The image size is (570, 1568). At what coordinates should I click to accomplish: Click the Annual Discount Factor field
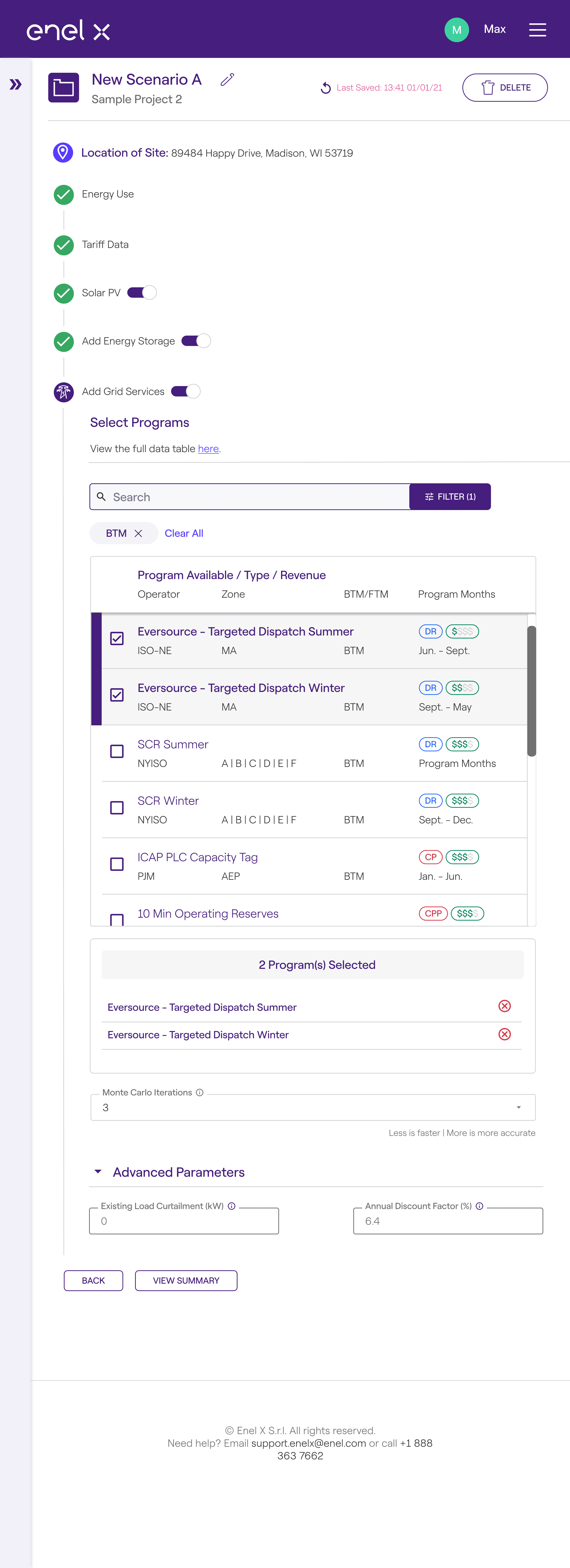point(448,1221)
